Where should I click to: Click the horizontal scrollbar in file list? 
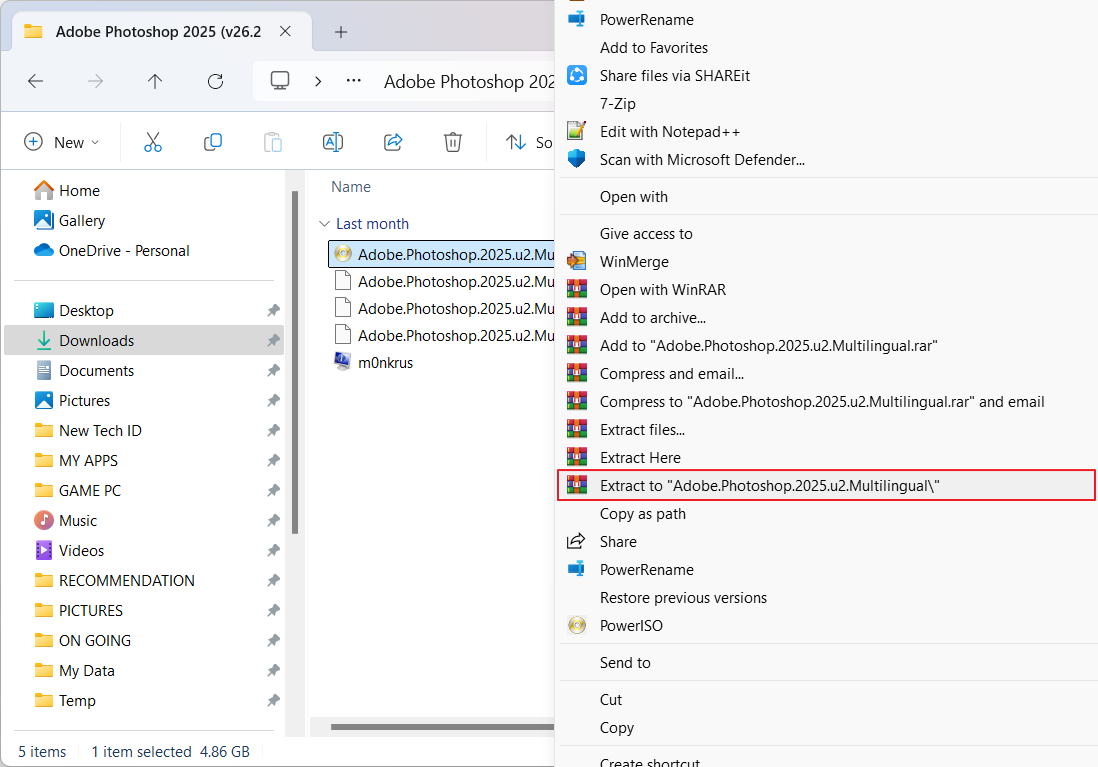443,726
